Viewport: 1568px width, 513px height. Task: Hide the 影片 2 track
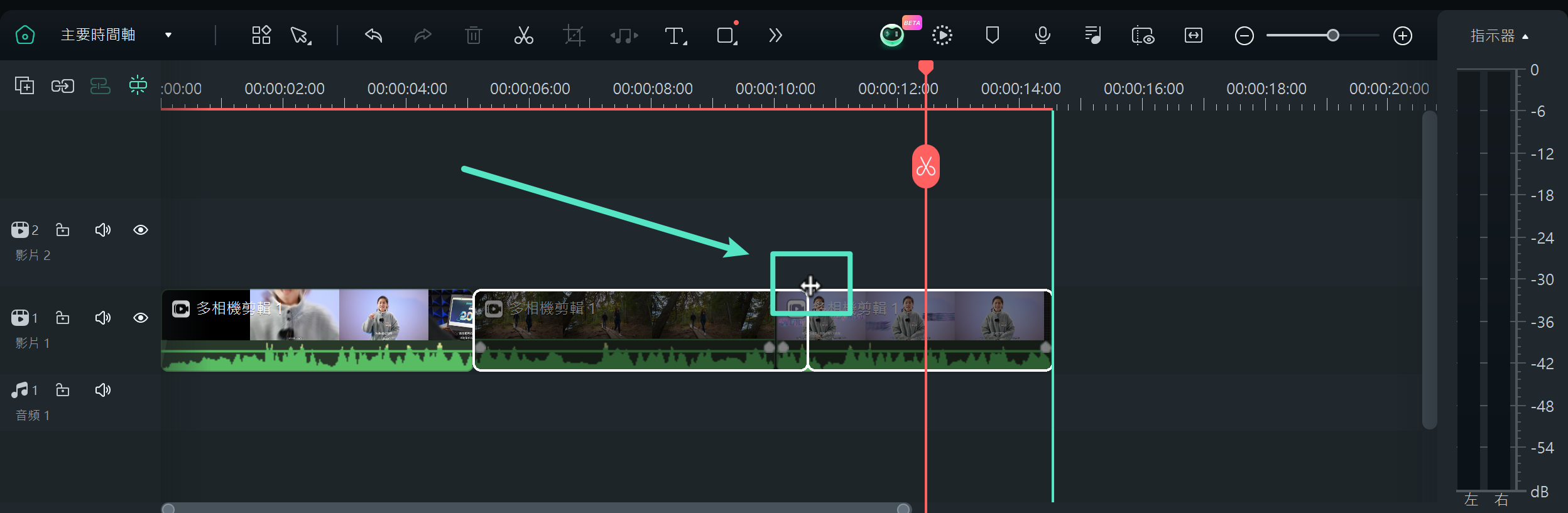[141, 230]
